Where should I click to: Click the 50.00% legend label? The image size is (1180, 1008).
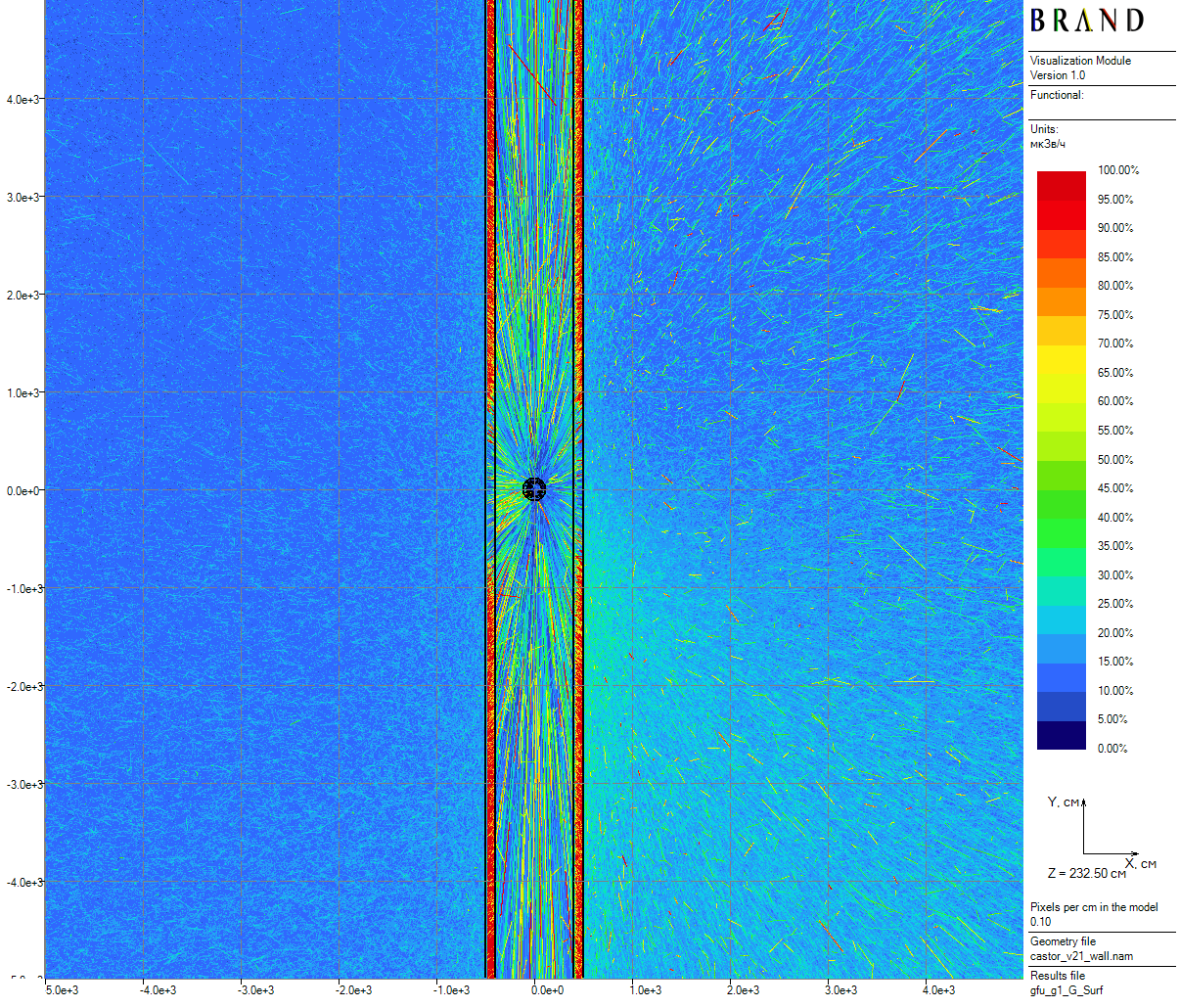click(x=1115, y=460)
